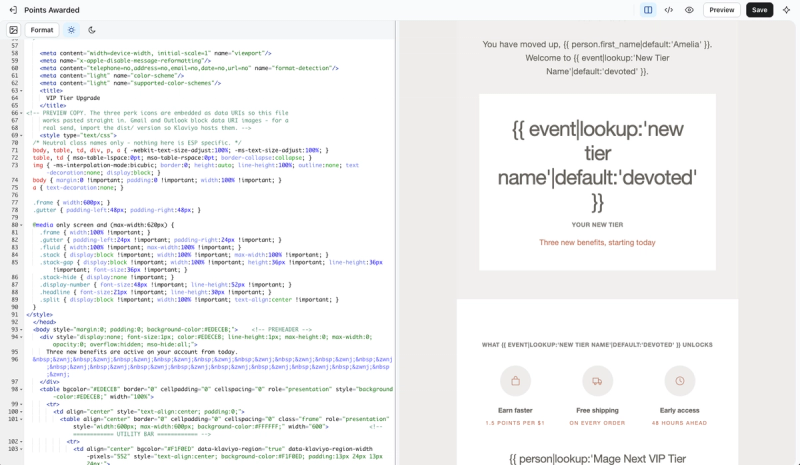Screen dimensions: 800x465
Task: Click the delivery truck icon above Free shipping
Action: coord(597,381)
